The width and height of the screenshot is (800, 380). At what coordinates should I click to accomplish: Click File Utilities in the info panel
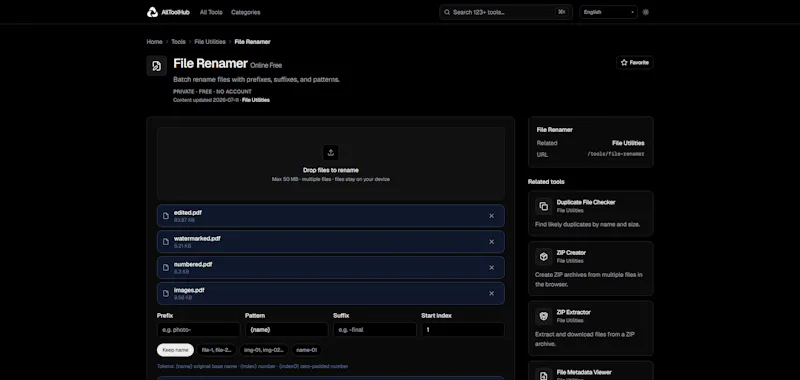click(x=628, y=143)
